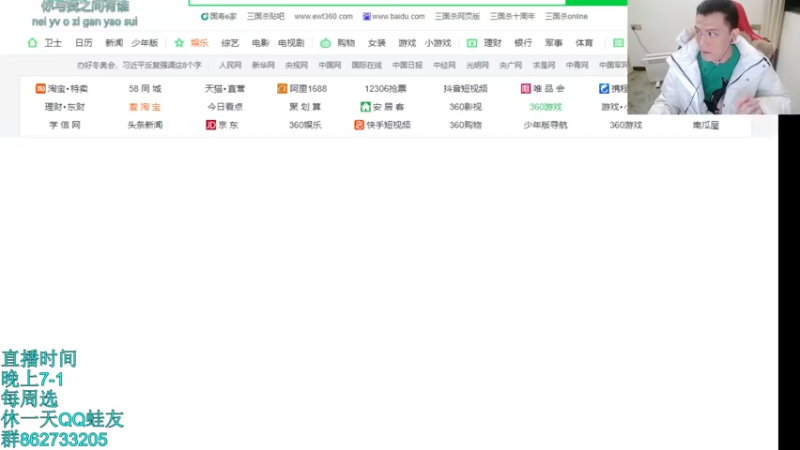The width and height of the screenshot is (800, 450).
Task: Click the green search button
Action: (596, 3)
